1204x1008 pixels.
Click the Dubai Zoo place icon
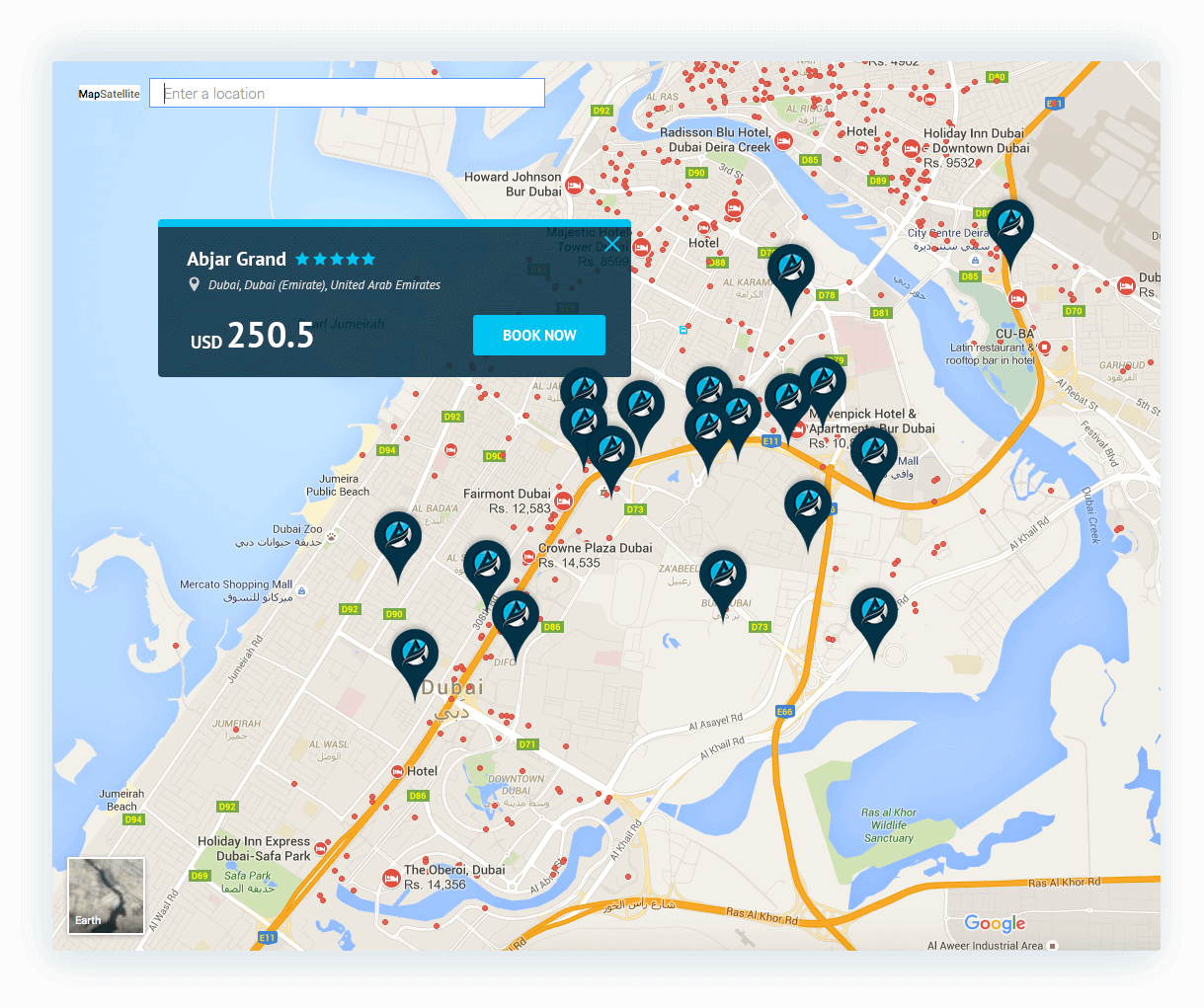click(x=331, y=536)
